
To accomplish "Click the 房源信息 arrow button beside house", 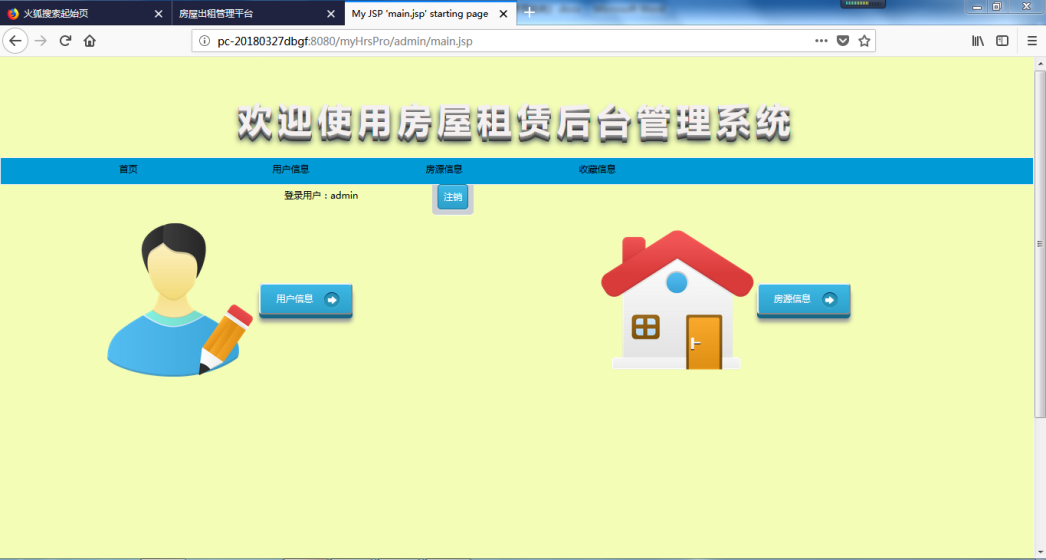I will [x=803, y=300].
